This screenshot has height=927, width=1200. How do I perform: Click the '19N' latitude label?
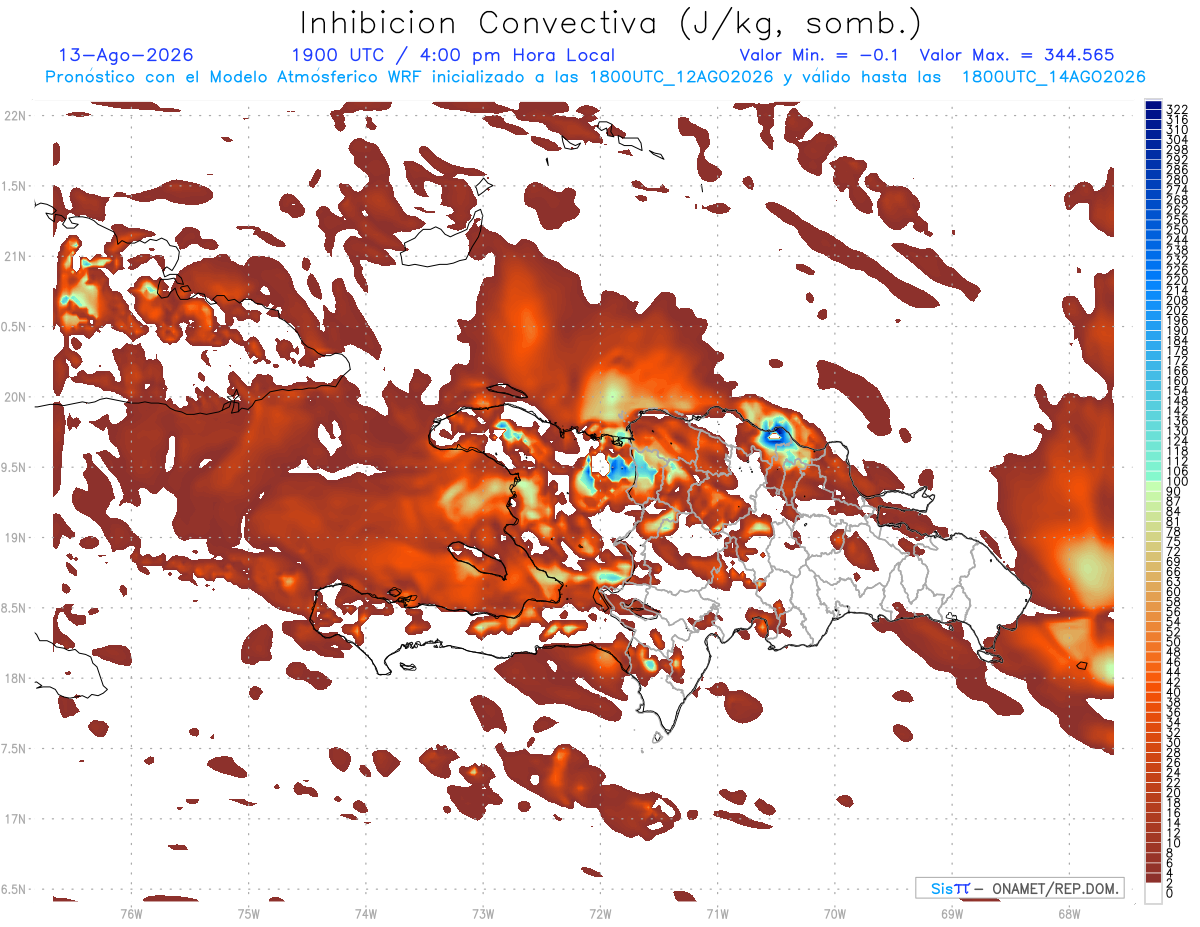(16, 538)
